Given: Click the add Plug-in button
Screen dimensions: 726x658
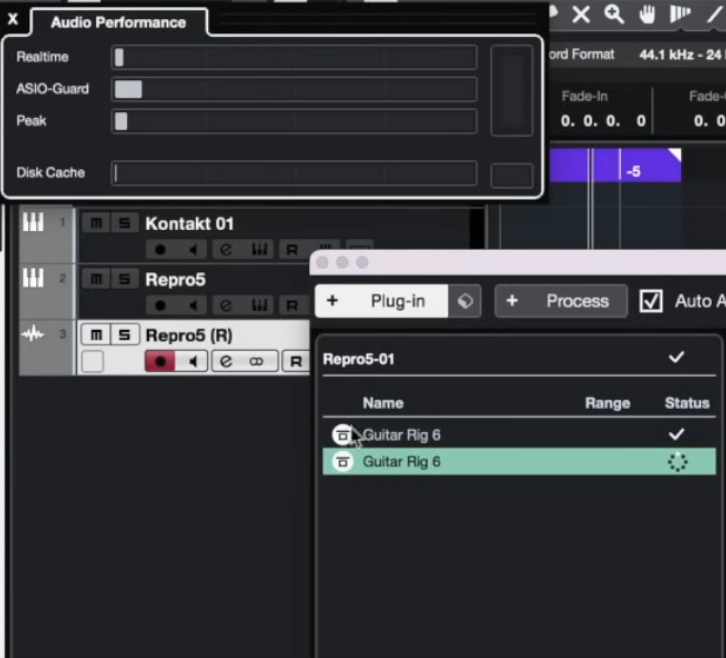Looking at the screenshot, I should click(x=382, y=301).
